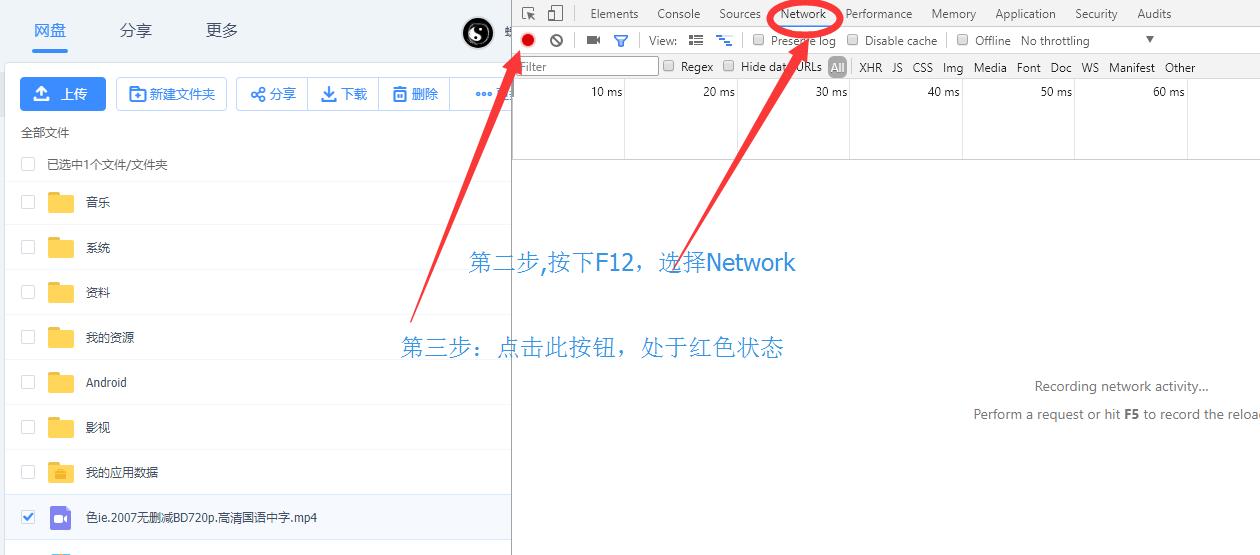
Task: Select the large request rows view icon
Action: (696, 41)
